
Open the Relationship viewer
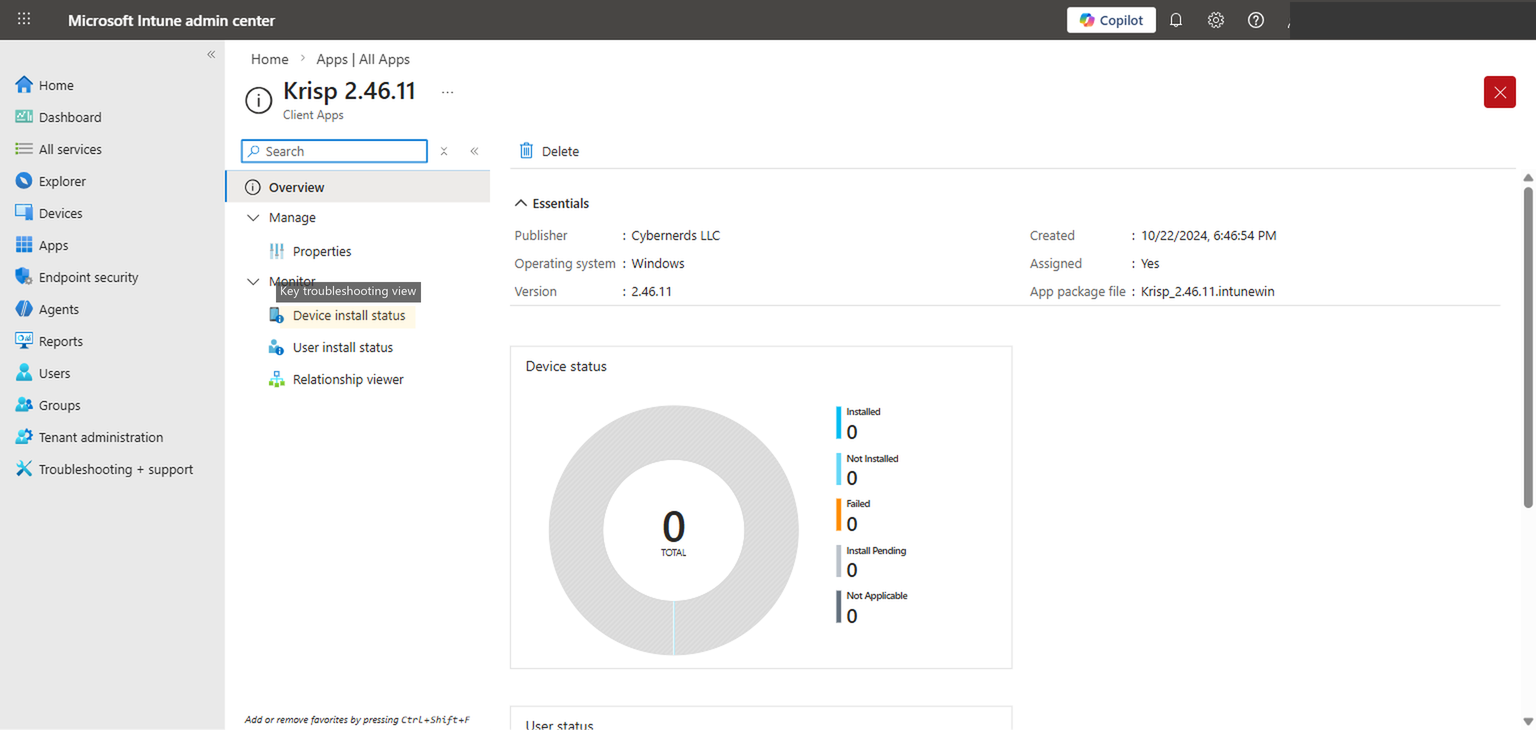click(x=347, y=379)
